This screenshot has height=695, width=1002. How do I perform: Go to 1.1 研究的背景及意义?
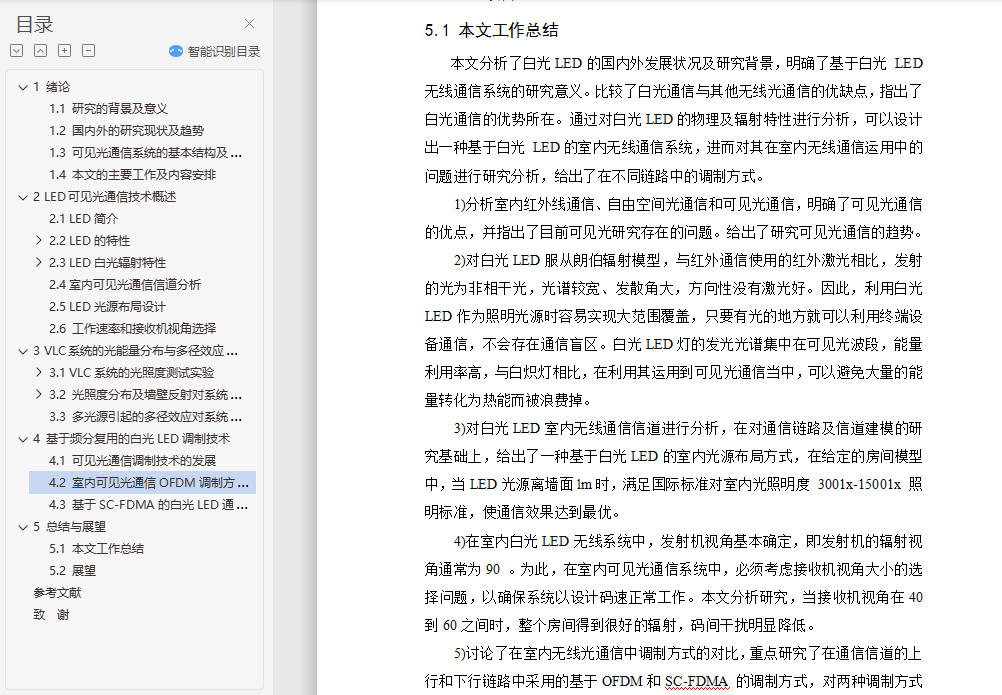[108, 109]
